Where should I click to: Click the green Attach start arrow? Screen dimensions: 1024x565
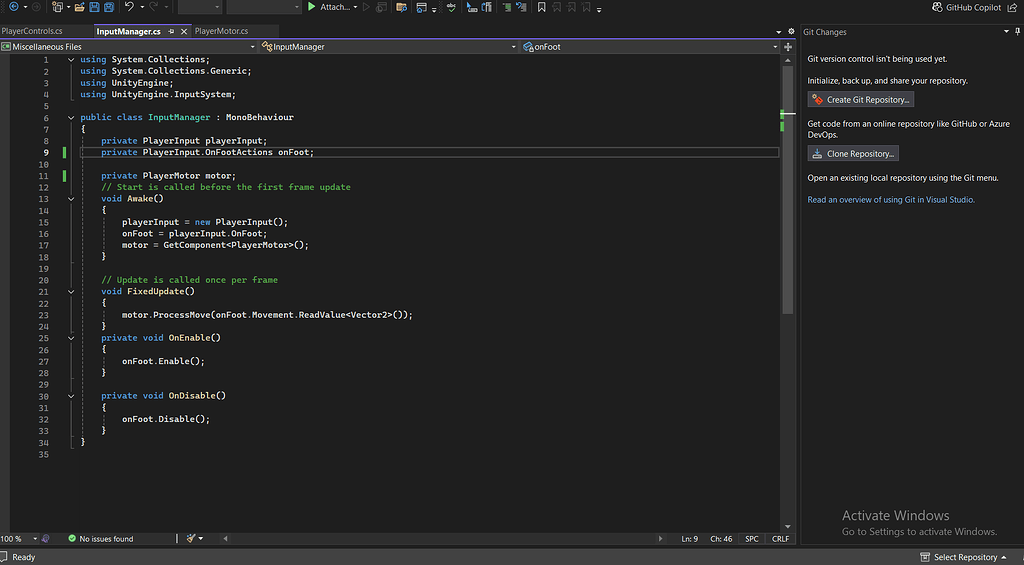(312, 7)
